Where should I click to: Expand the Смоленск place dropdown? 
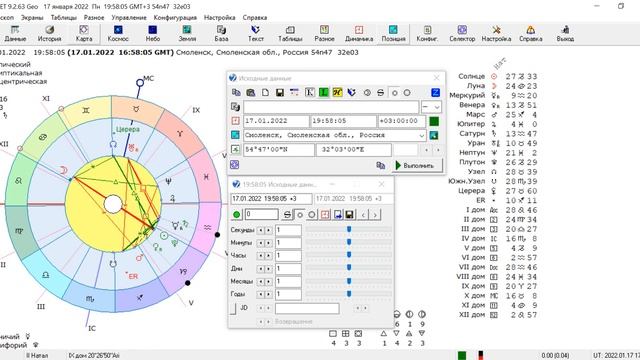pyautogui.click(x=422, y=135)
